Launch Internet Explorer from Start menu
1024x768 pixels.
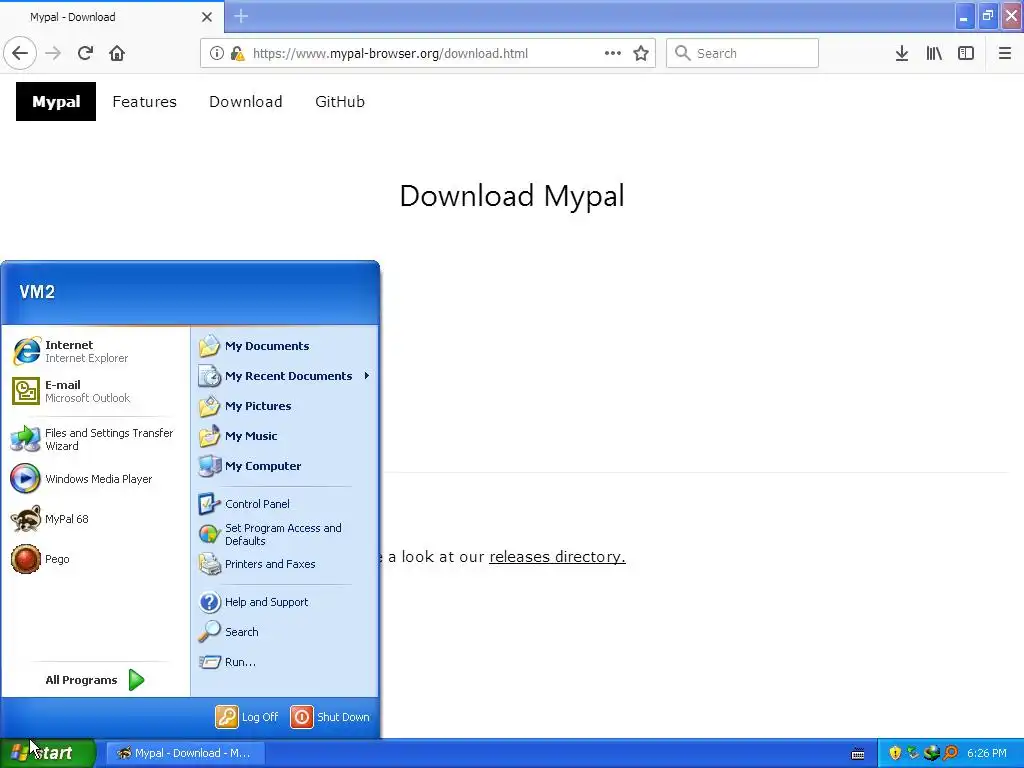[95, 351]
